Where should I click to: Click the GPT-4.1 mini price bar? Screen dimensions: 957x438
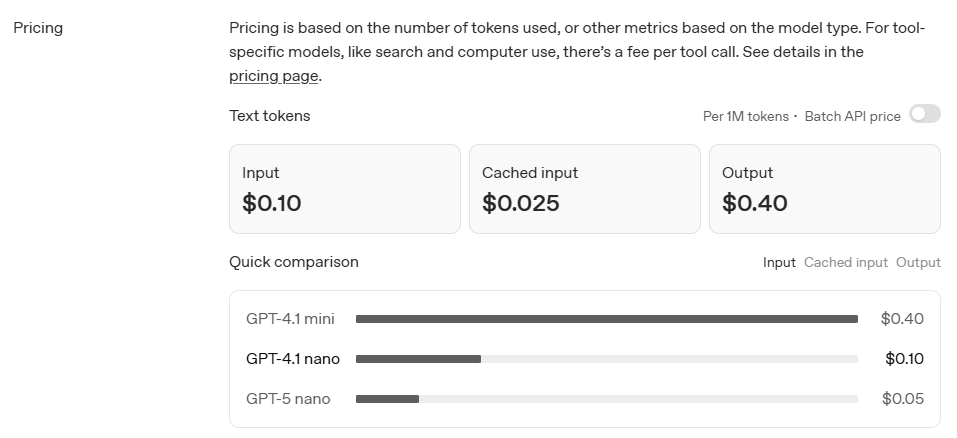click(x=606, y=319)
